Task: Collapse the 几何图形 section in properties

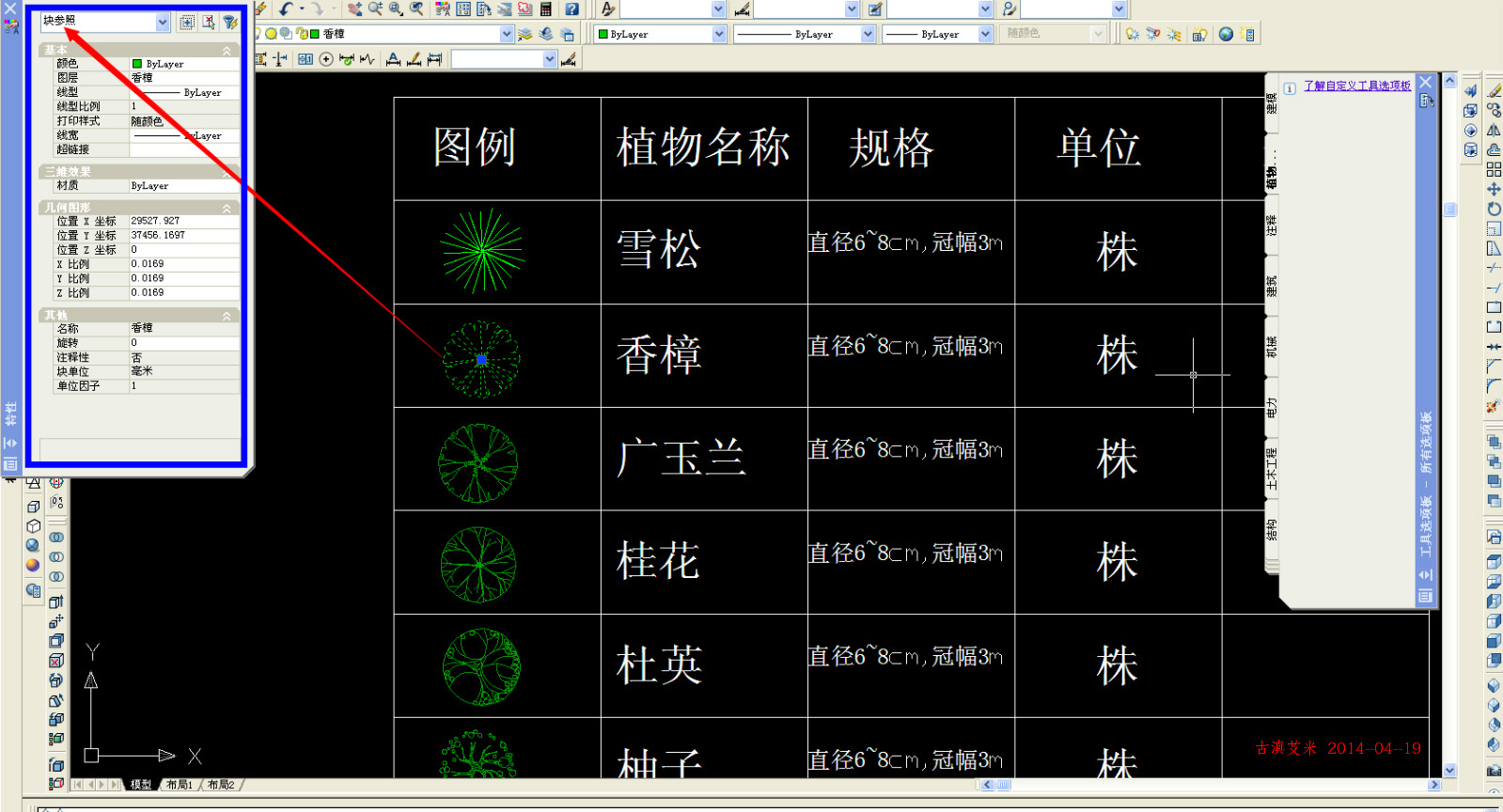Action: click(227, 208)
